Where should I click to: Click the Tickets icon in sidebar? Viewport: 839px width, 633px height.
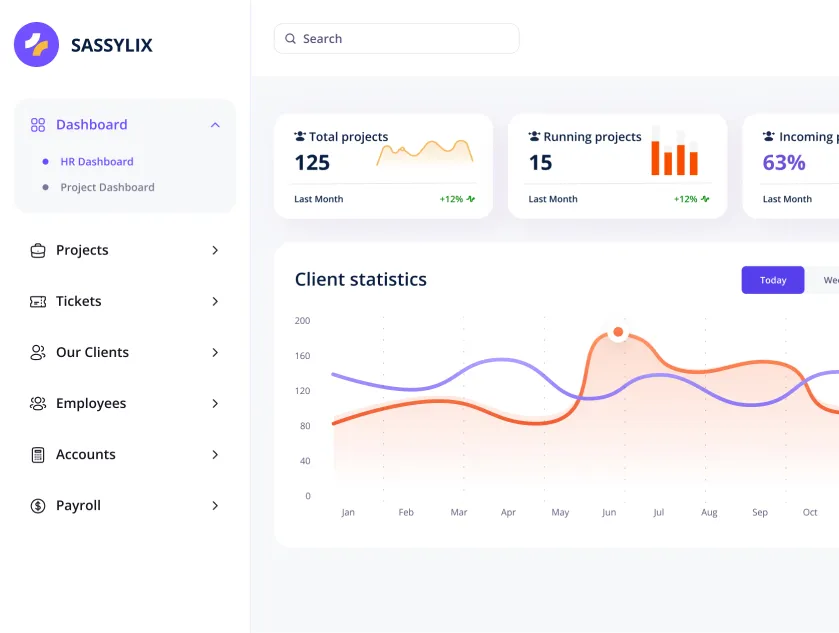pyautogui.click(x=38, y=302)
